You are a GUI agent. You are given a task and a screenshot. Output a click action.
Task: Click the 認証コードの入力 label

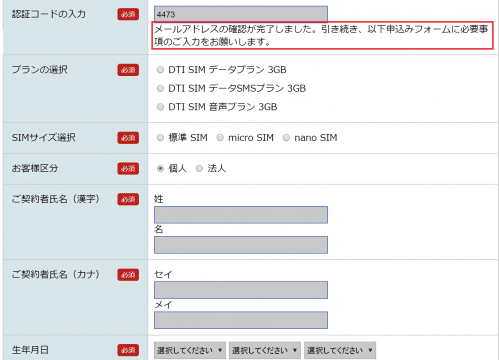tap(49, 14)
